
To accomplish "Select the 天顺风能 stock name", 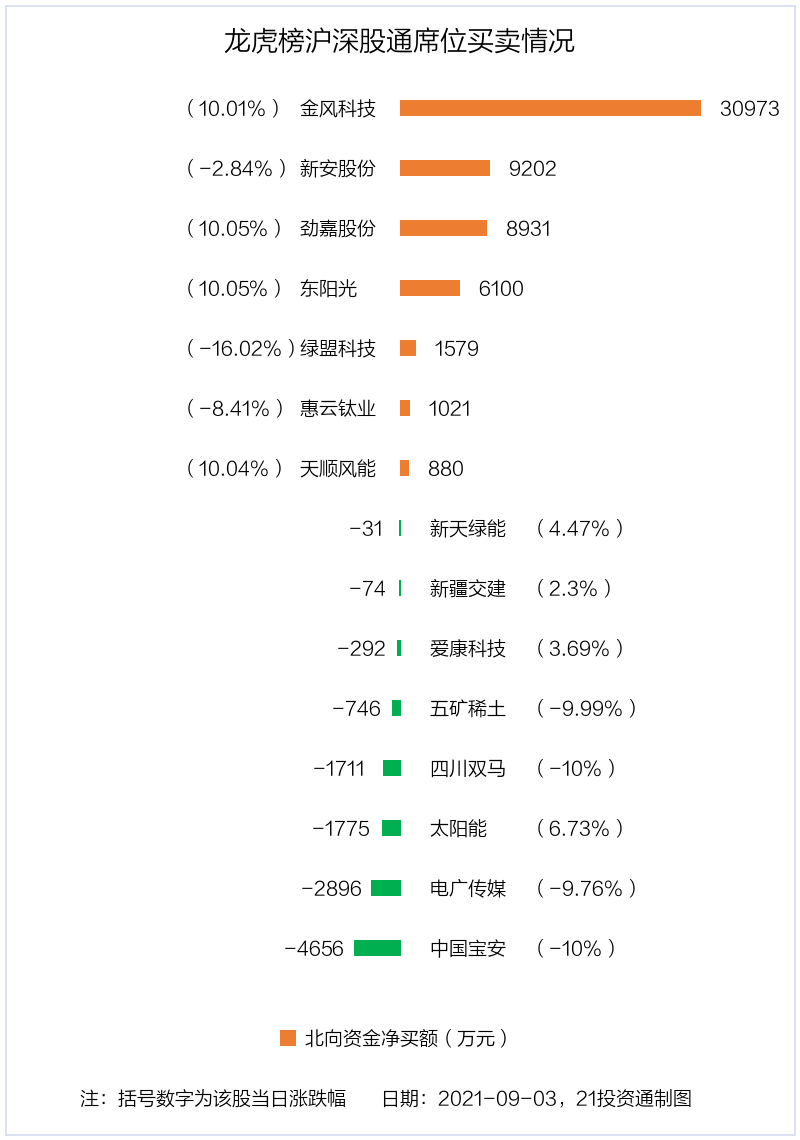I will point(338,468).
